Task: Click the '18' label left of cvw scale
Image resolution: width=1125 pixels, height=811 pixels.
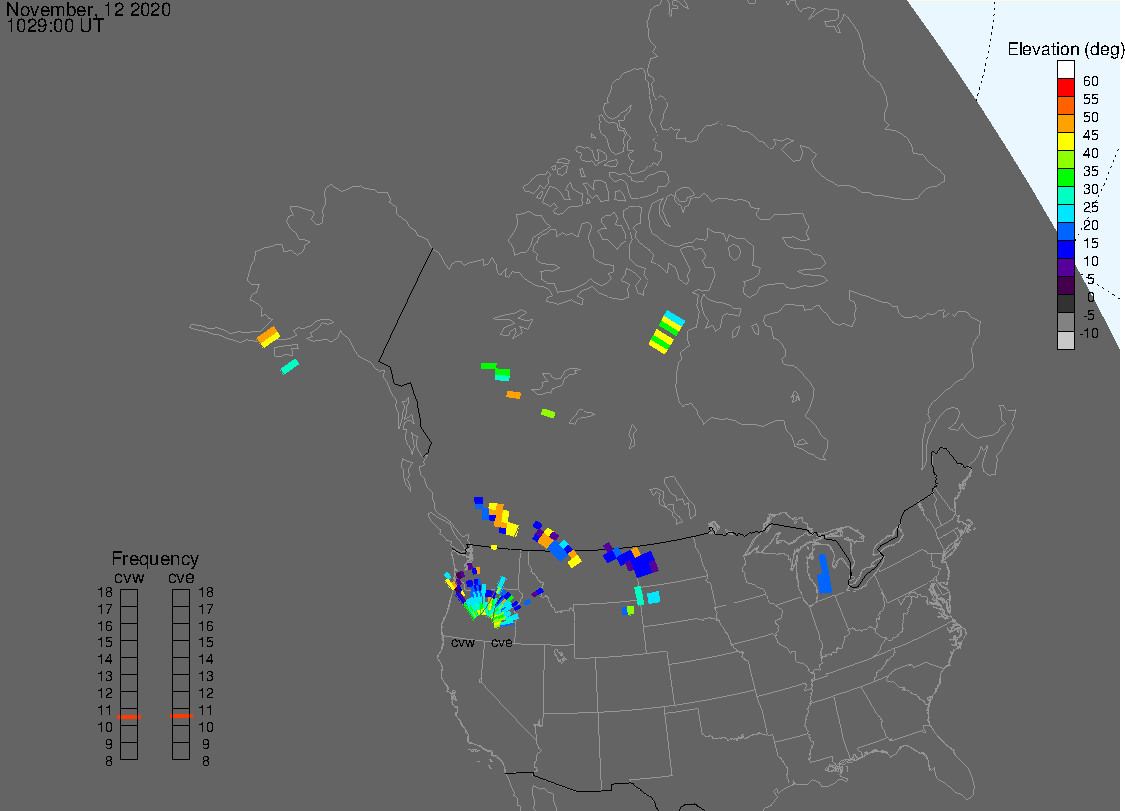Action: (x=105, y=592)
